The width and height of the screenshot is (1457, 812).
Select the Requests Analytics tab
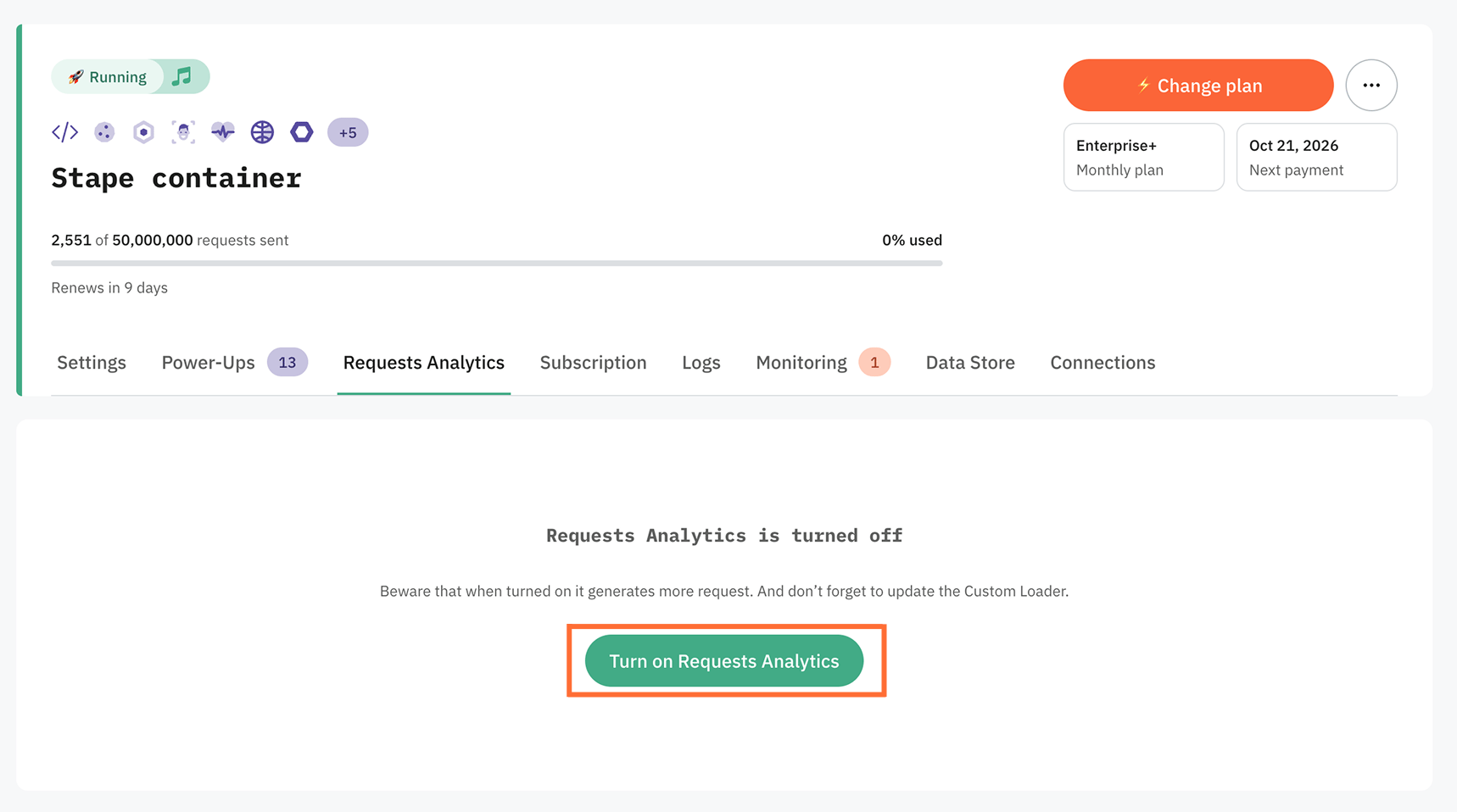(424, 363)
